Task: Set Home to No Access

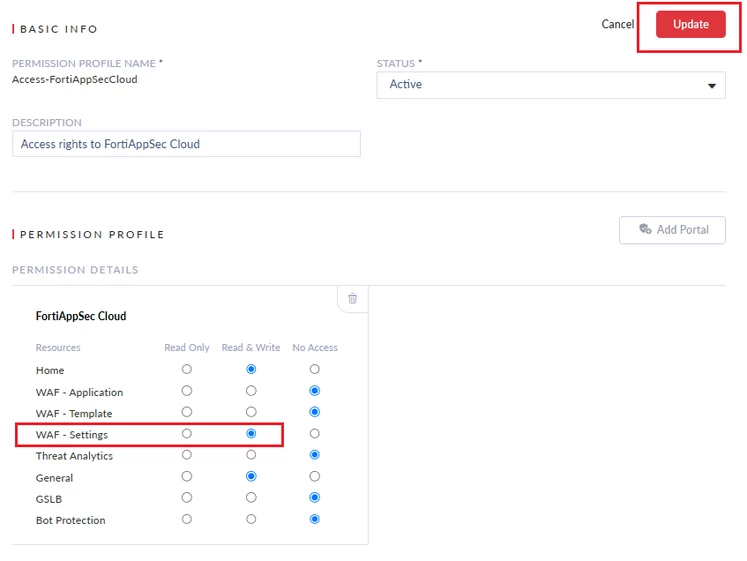Action: [314, 369]
